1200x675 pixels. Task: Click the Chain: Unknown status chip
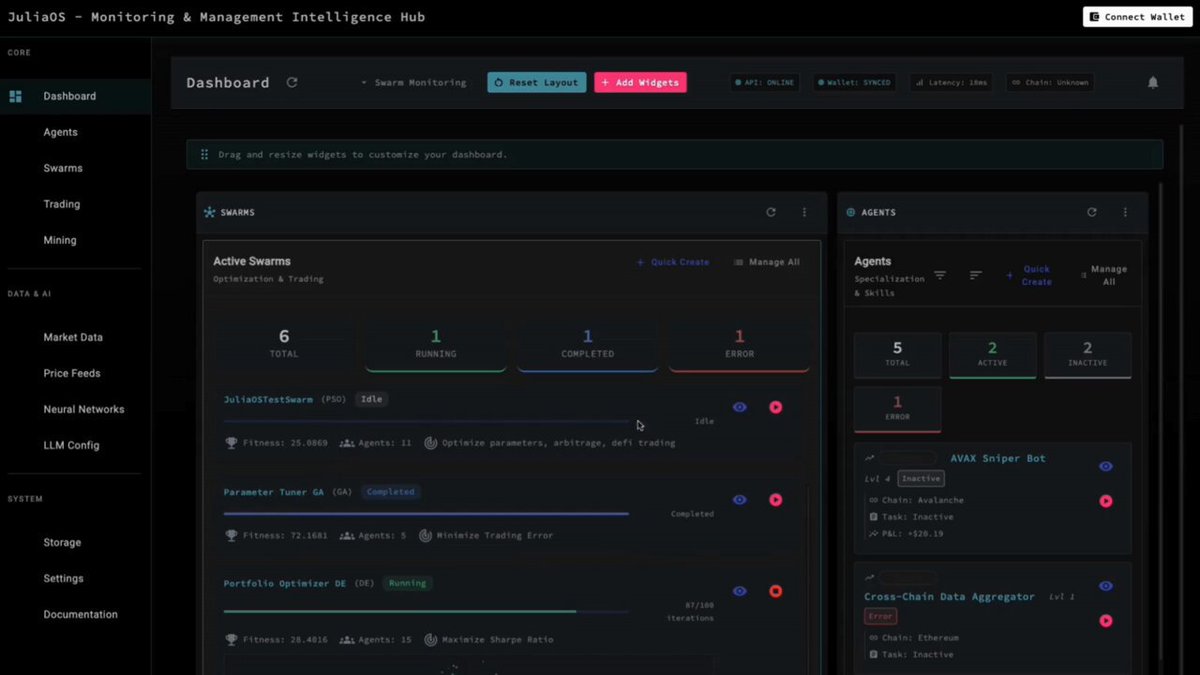point(1048,82)
